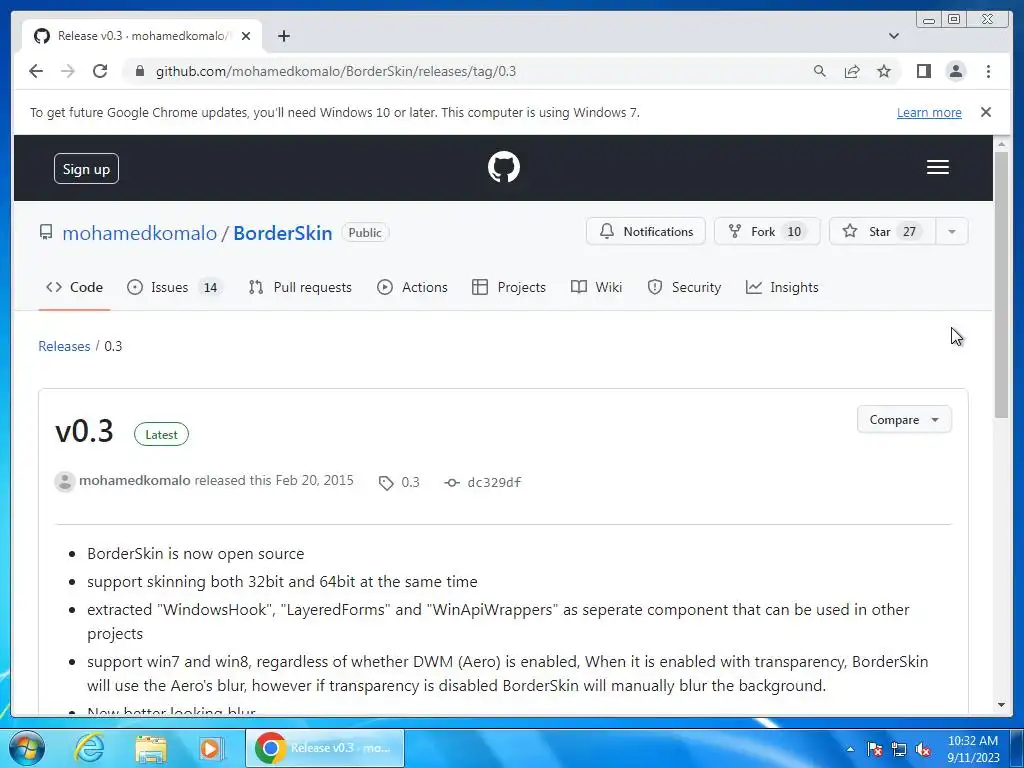This screenshot has width=1024, height=768.
Task: Click the Notifications button
Action: click(645, 232)
